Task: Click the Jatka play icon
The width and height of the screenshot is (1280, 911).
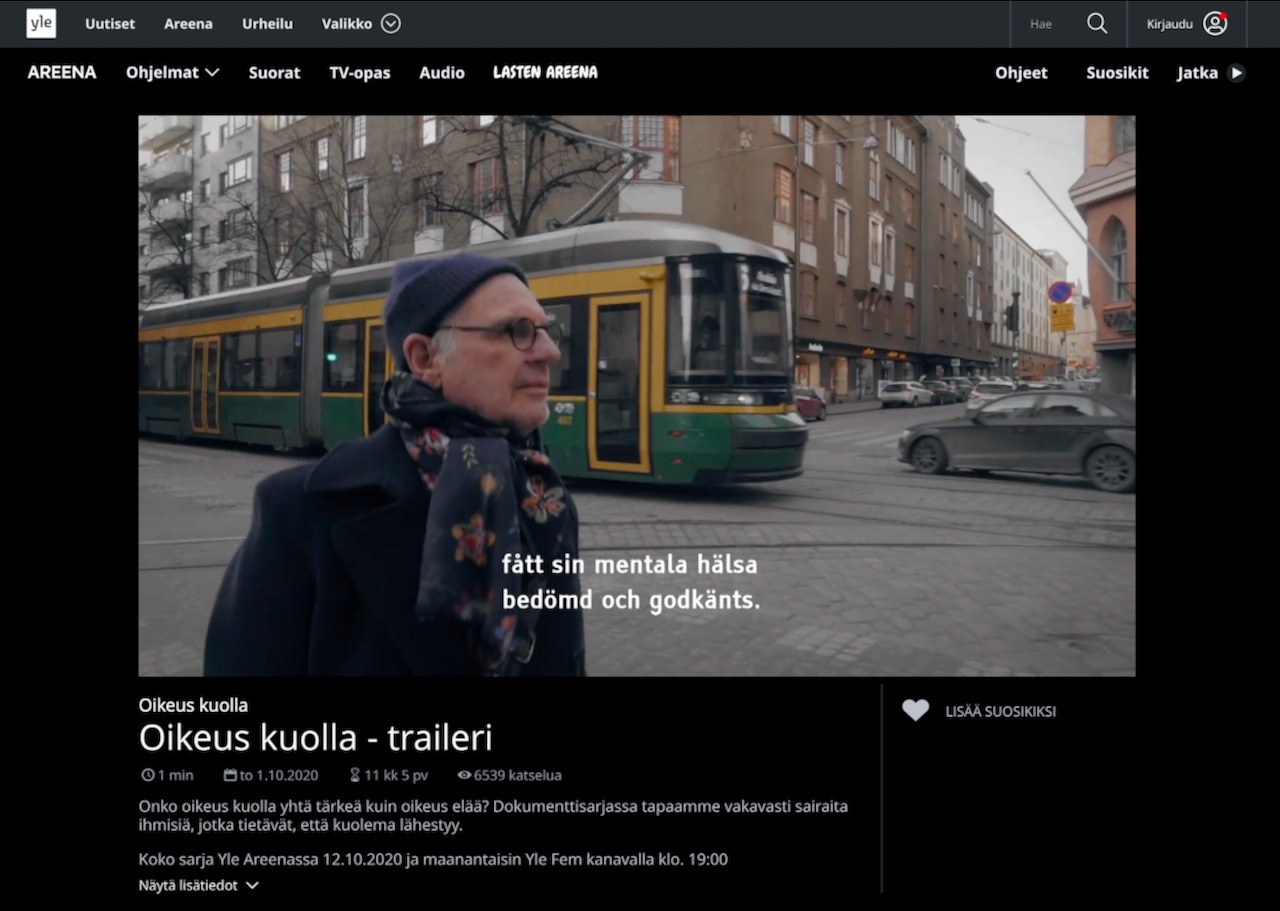Action: [x=1236, y=73]
